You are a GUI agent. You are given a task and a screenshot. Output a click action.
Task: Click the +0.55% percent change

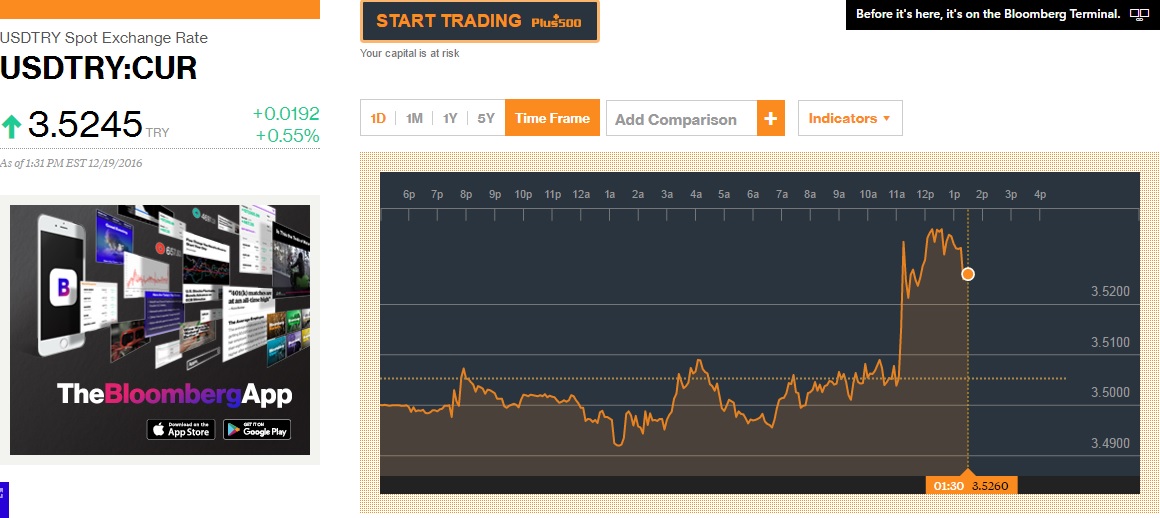(287, 135)
